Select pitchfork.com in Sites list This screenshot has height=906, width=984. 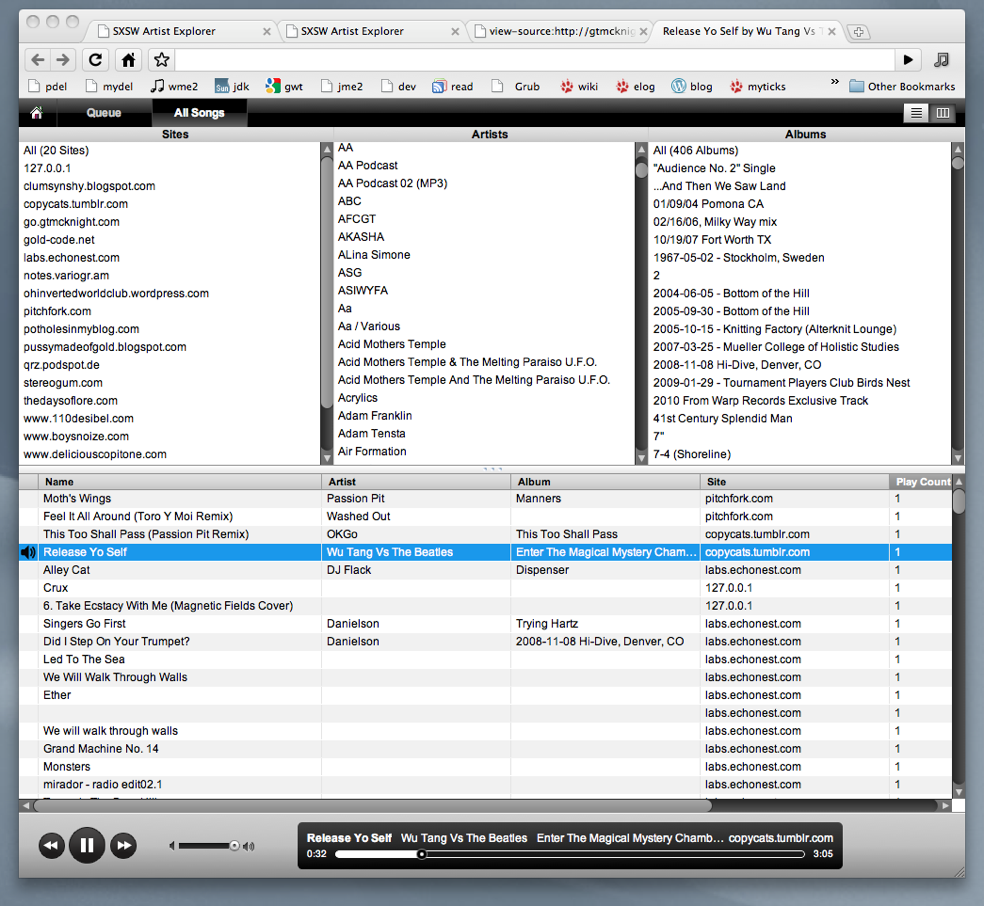(57, 311)
